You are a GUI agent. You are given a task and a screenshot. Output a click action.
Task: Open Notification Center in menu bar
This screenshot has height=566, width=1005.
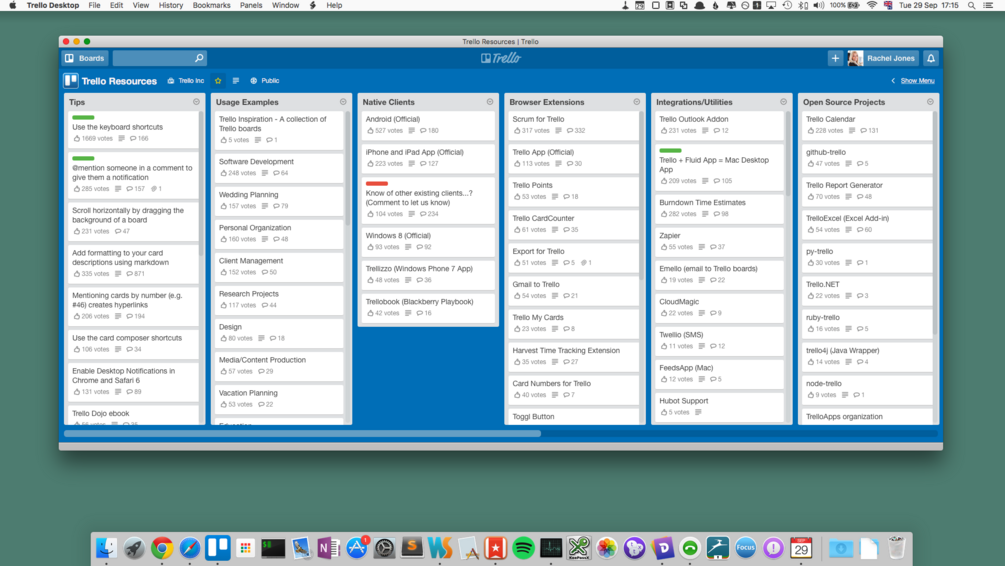(x=988, y=5)
